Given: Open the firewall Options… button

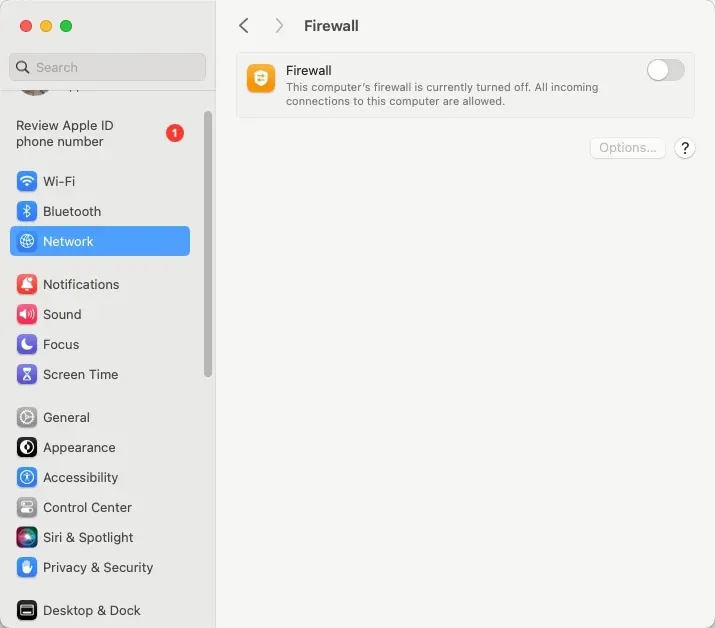Looking at the screenshot, I should pos(627,148).
